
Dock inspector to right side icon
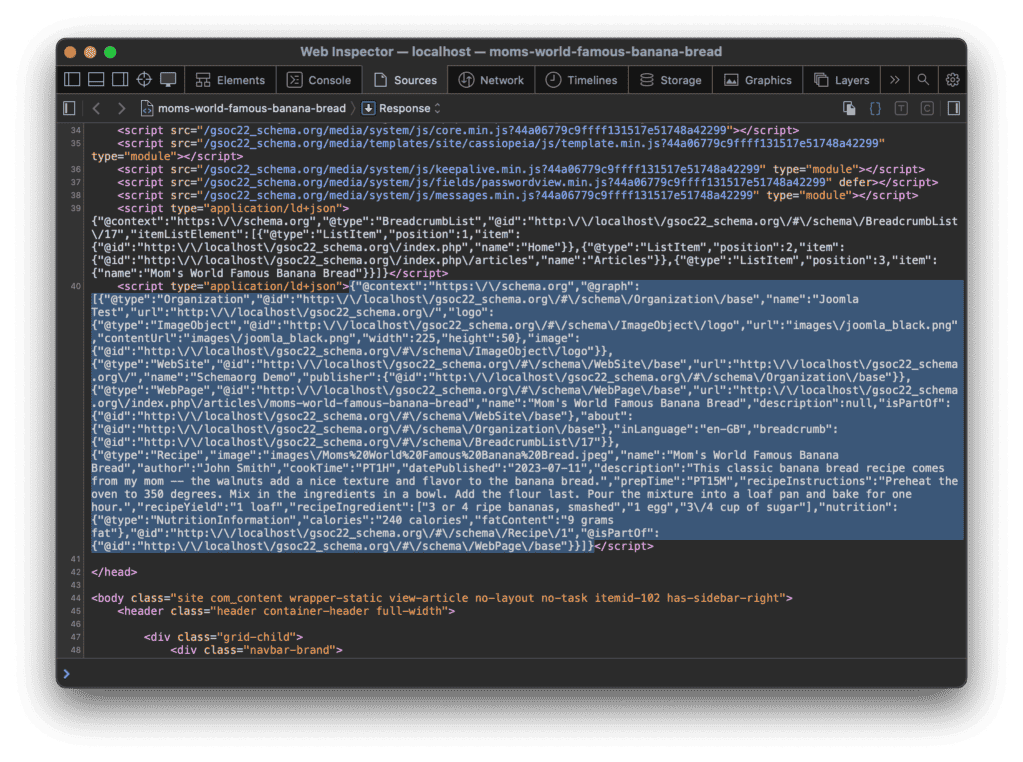pos(120,80)
